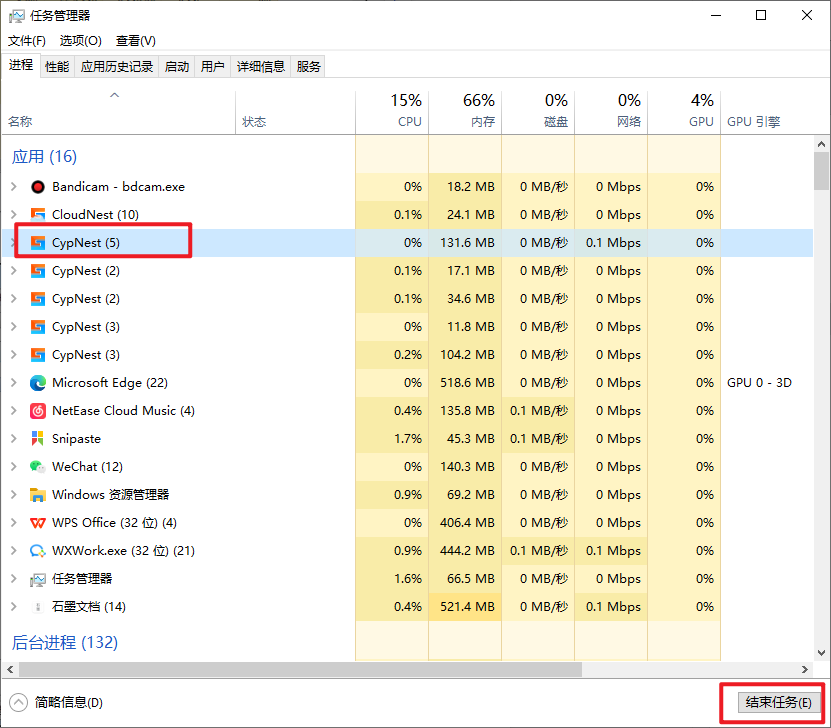Expand the WPS Office (32 位) group

pos(14,522)
